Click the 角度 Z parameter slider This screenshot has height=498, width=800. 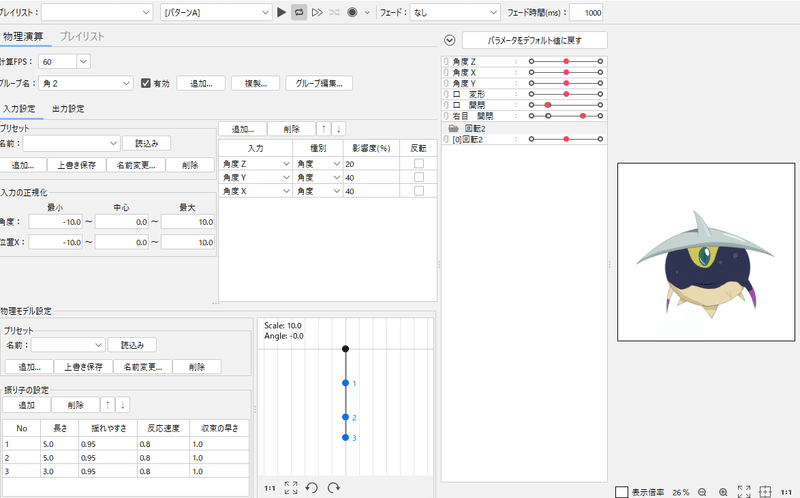566,61
